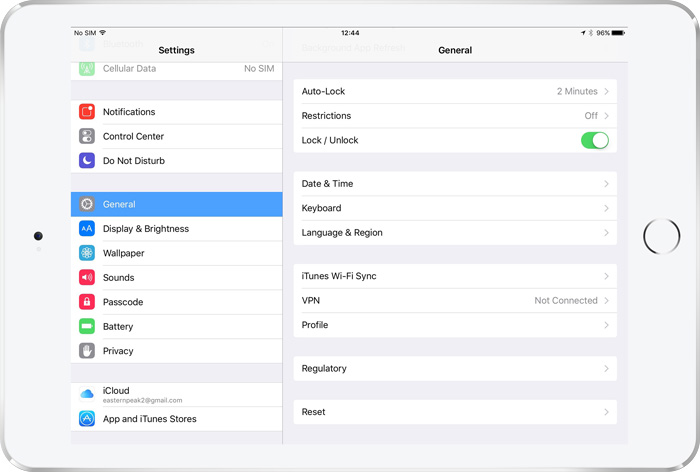Tap the Keyboard label
Screen dimensions: 700x472
[x=321, y=208]
